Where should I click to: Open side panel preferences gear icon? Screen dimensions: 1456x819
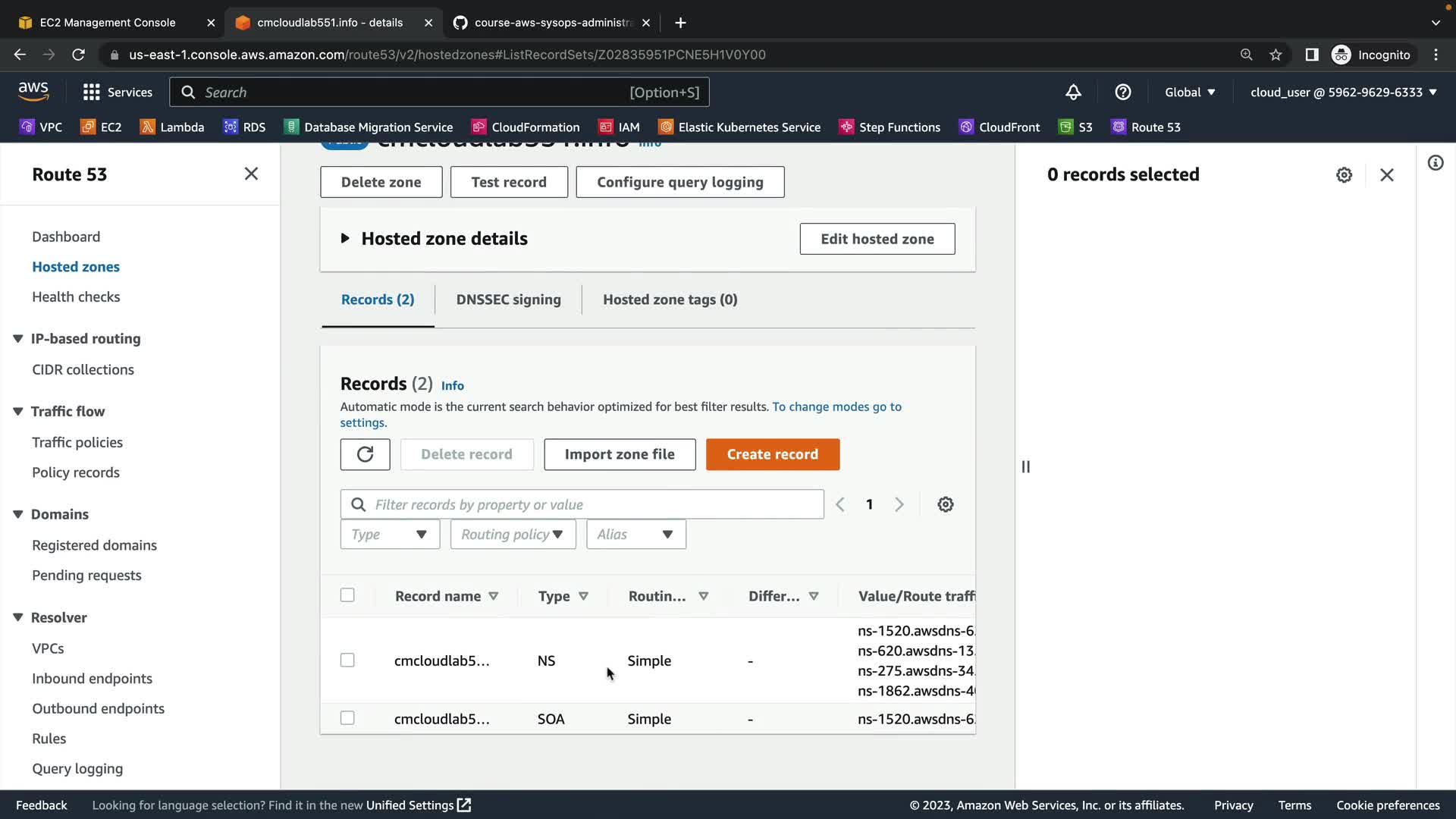(1344, 175)
